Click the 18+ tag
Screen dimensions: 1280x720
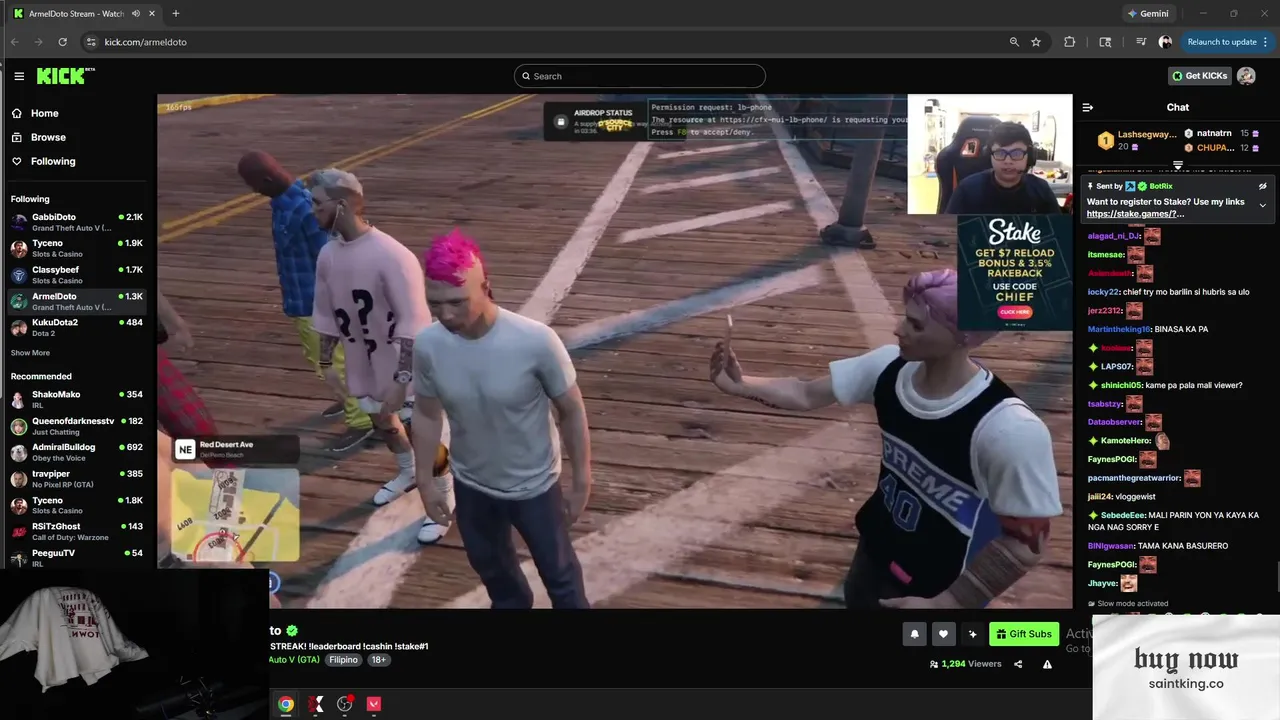point(378,660)
